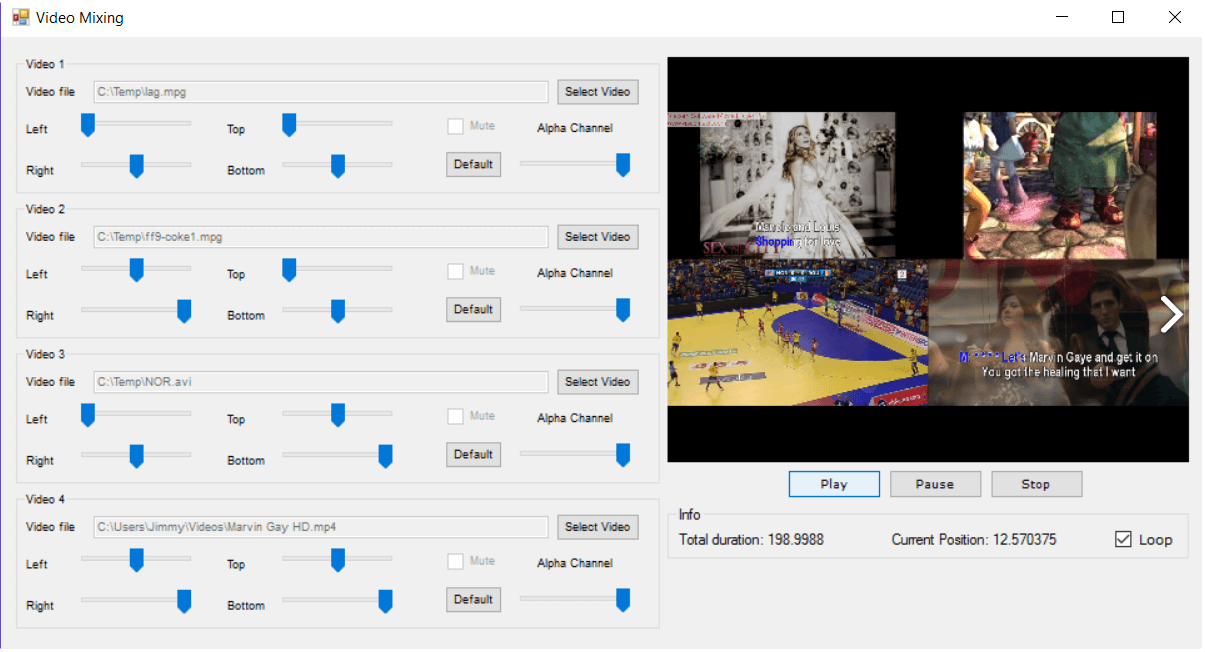Click Select Video button for Video 2
Screen dimensions: 1205x652
597,237
